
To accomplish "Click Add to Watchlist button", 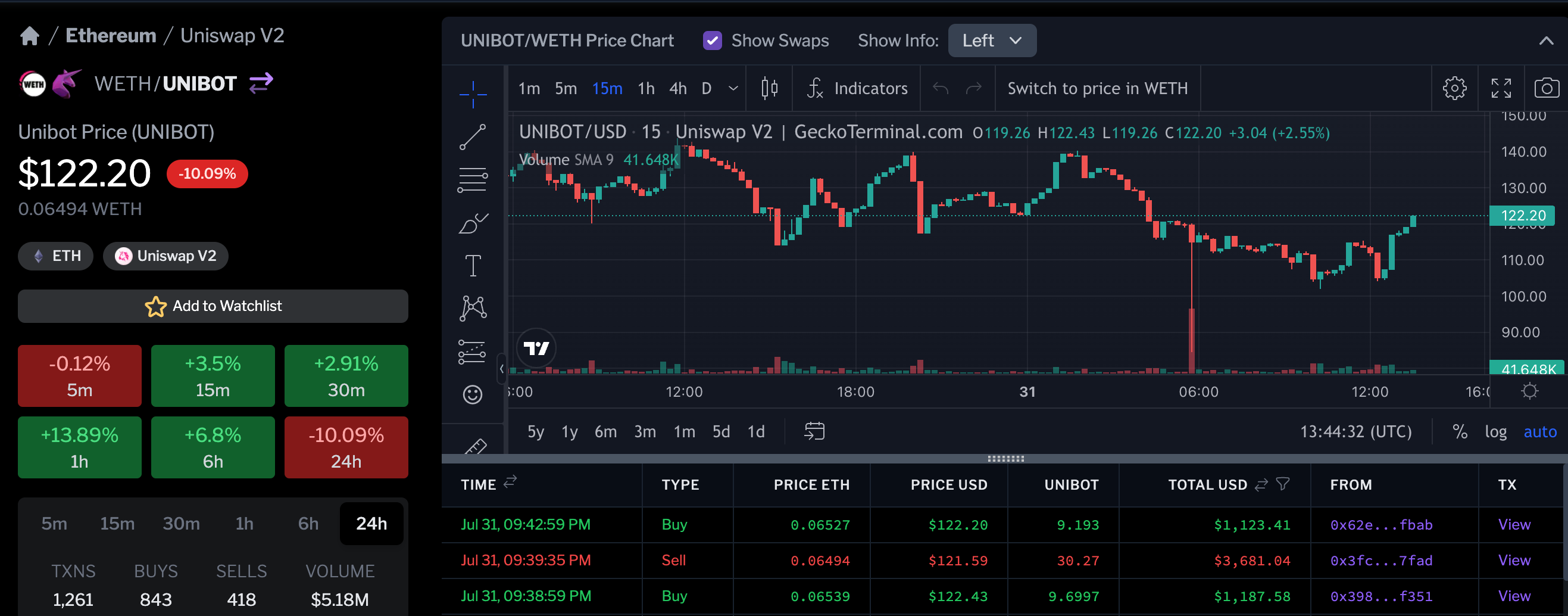I will (x=213, y=306).
